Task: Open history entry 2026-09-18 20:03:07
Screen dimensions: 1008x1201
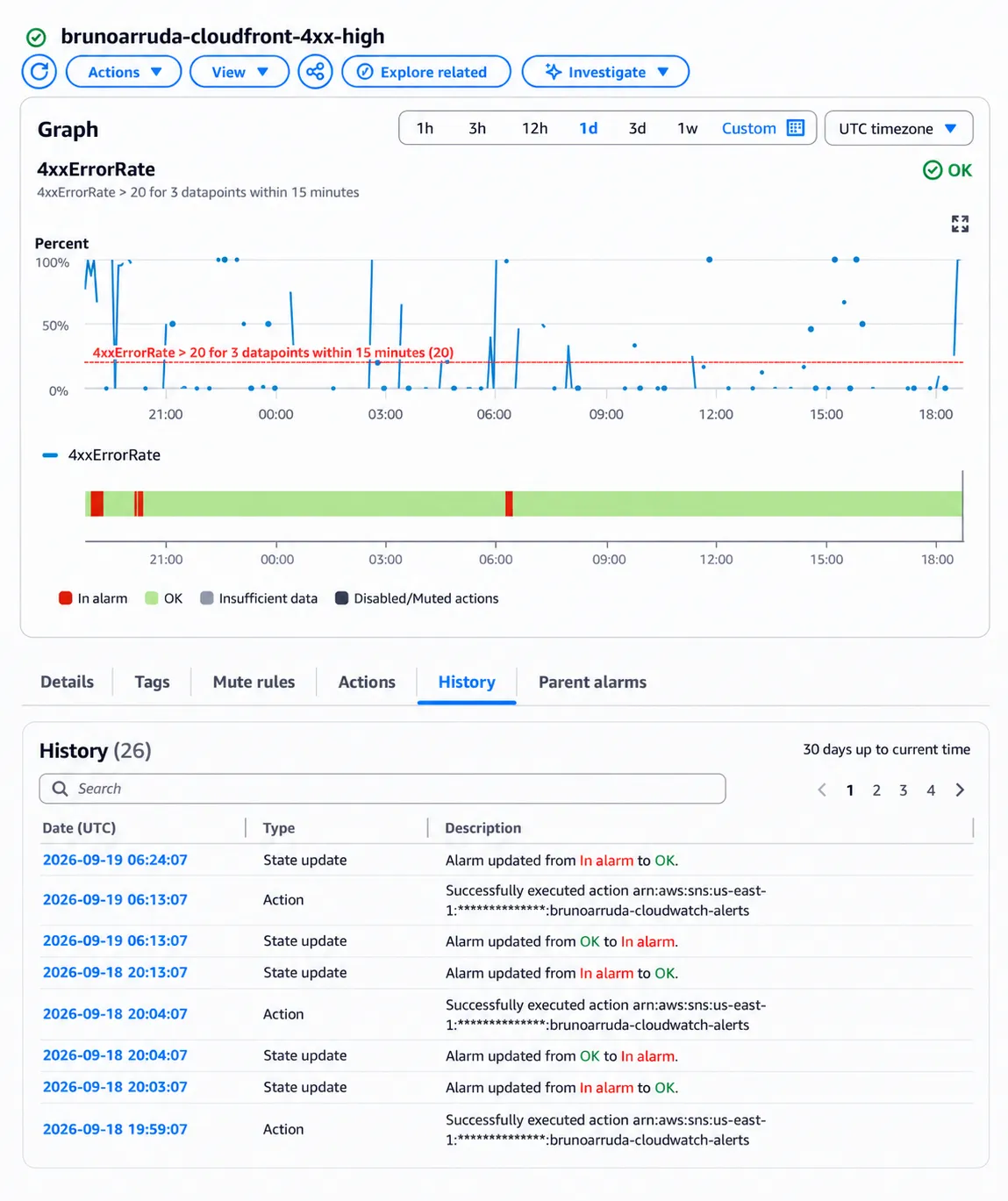Action: pyautogui.click(x=115, y=1086)
